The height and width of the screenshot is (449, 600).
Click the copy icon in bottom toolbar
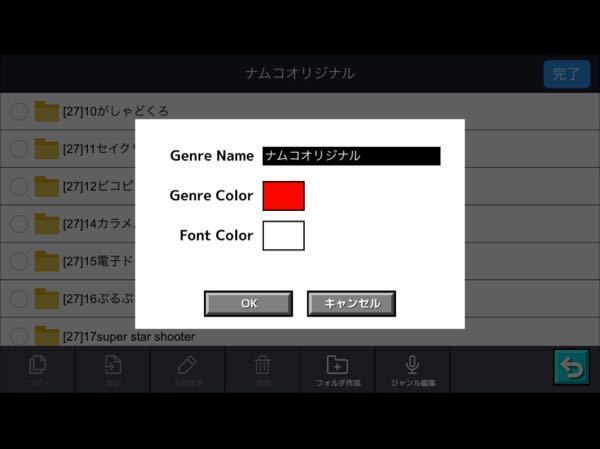tap(38, 367)
